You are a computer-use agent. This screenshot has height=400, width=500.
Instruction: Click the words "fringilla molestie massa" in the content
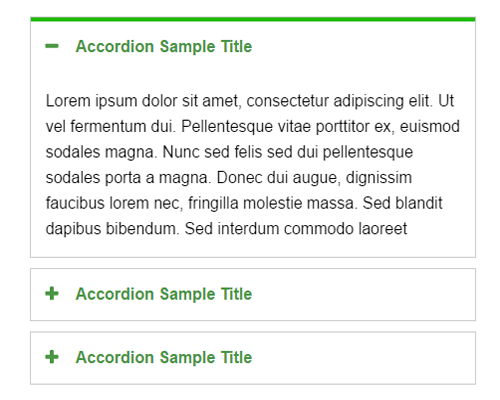[271, 203]
